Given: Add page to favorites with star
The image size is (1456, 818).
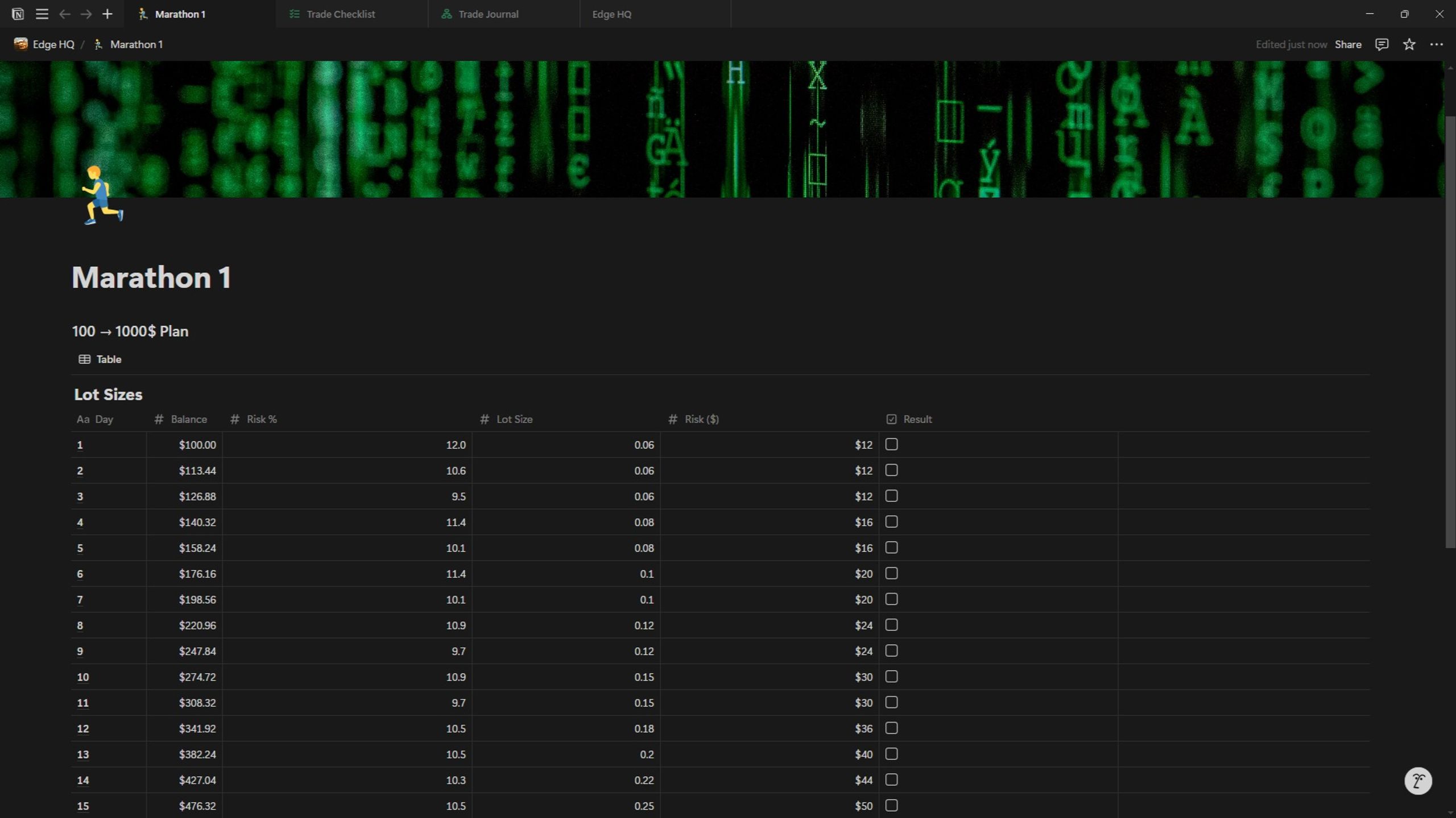Looking at the screenshot, I should [1409, 44].
